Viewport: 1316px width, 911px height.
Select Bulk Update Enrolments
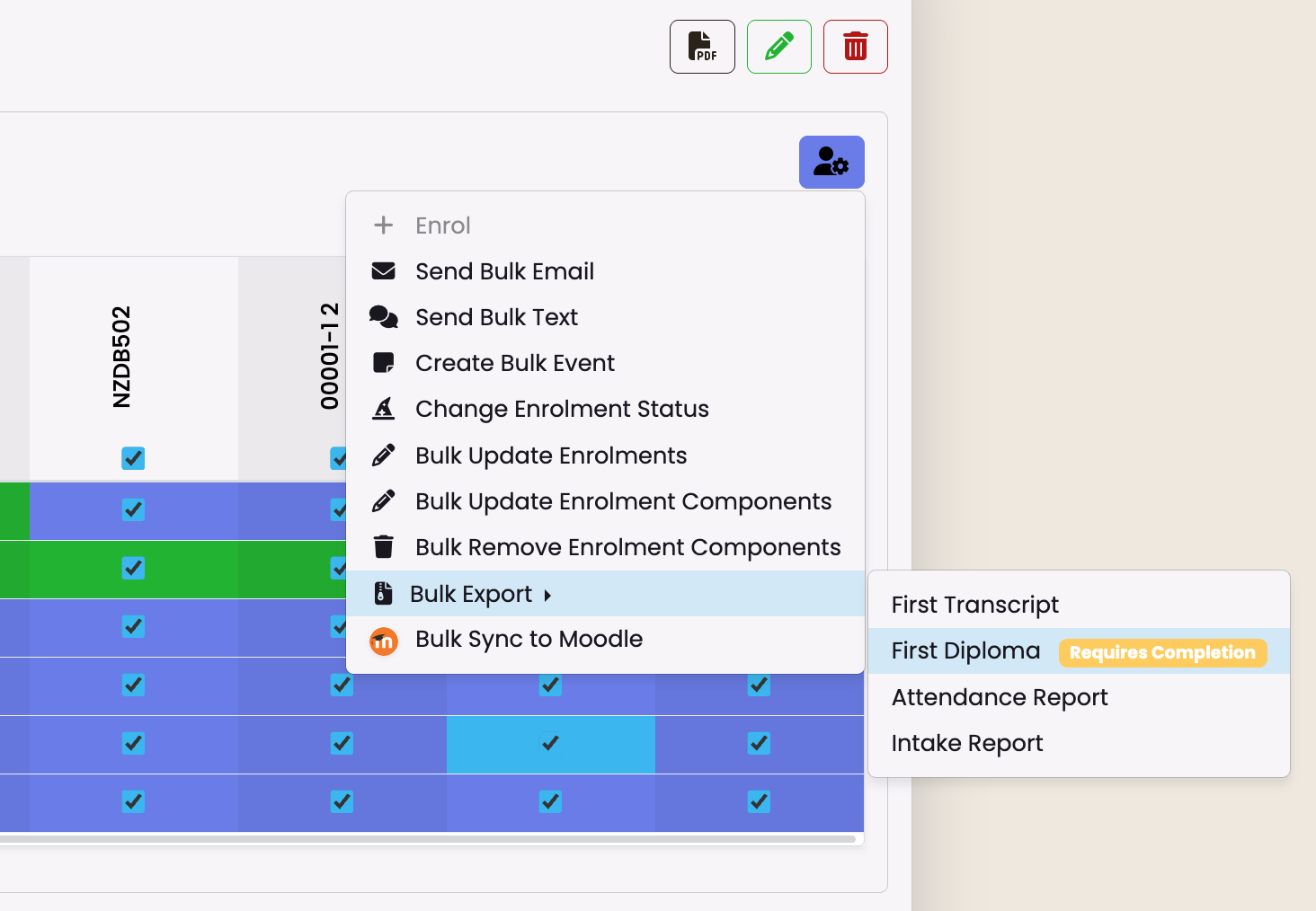tap(605, 455)
